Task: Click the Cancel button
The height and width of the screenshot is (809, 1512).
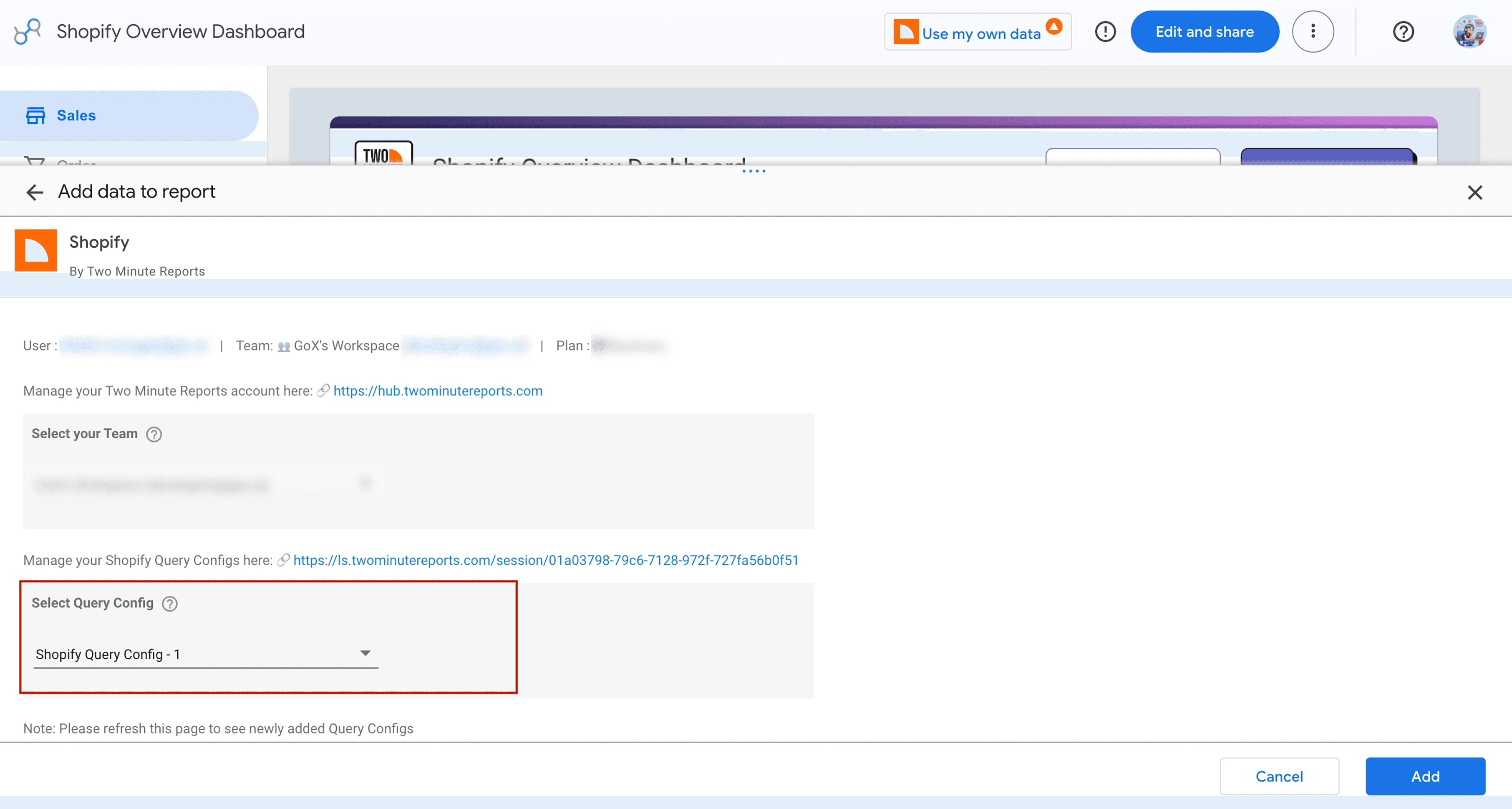Action: 1279,777
